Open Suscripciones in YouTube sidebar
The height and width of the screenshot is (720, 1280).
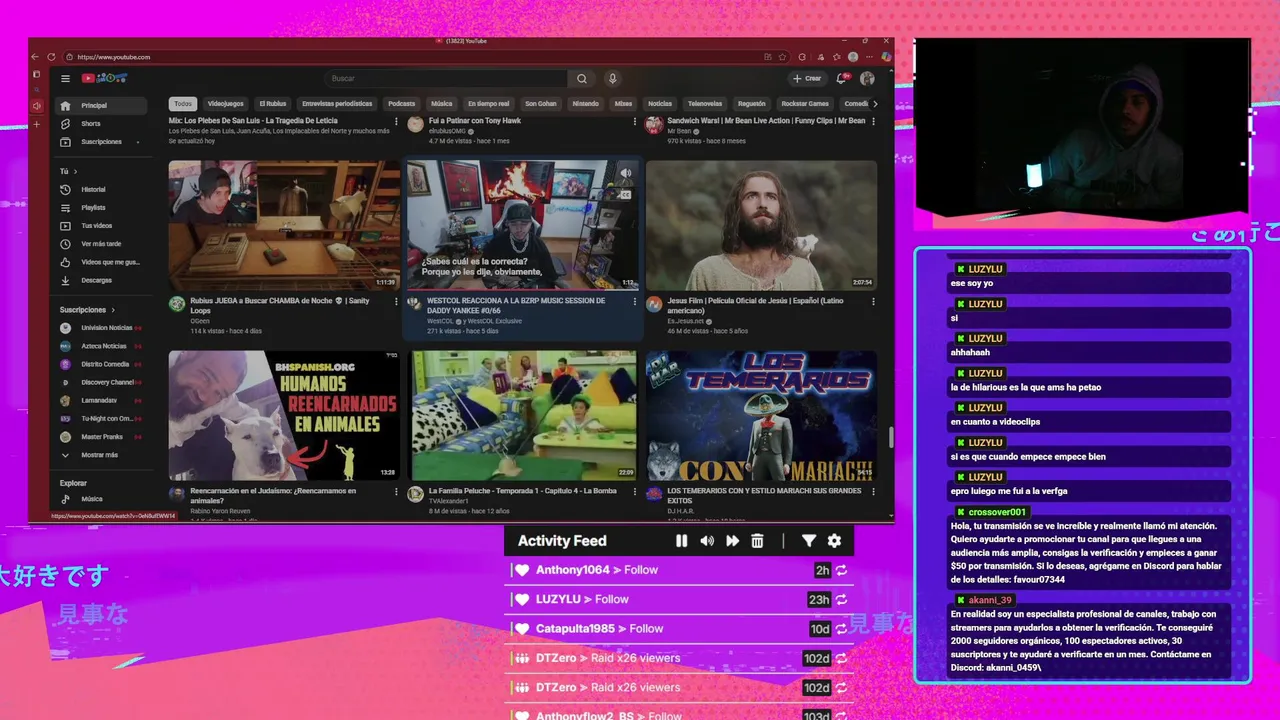tap(100, 142)
